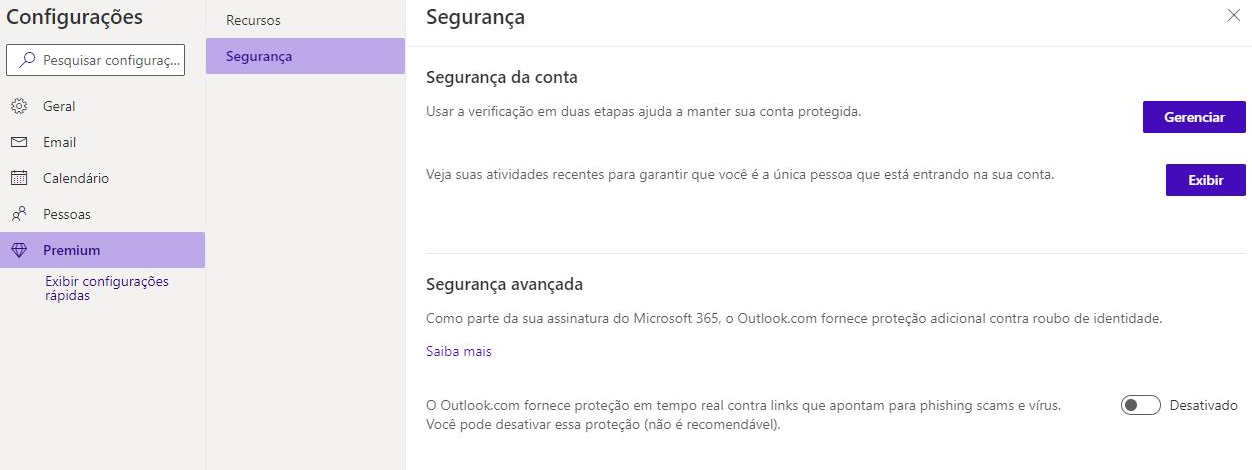Open the Recursos section

[305, 20]
